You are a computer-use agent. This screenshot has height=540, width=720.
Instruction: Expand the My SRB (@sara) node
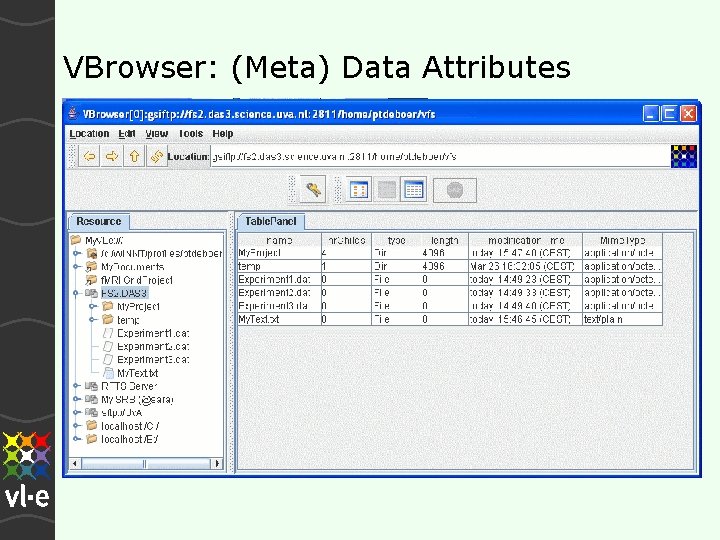77,399
